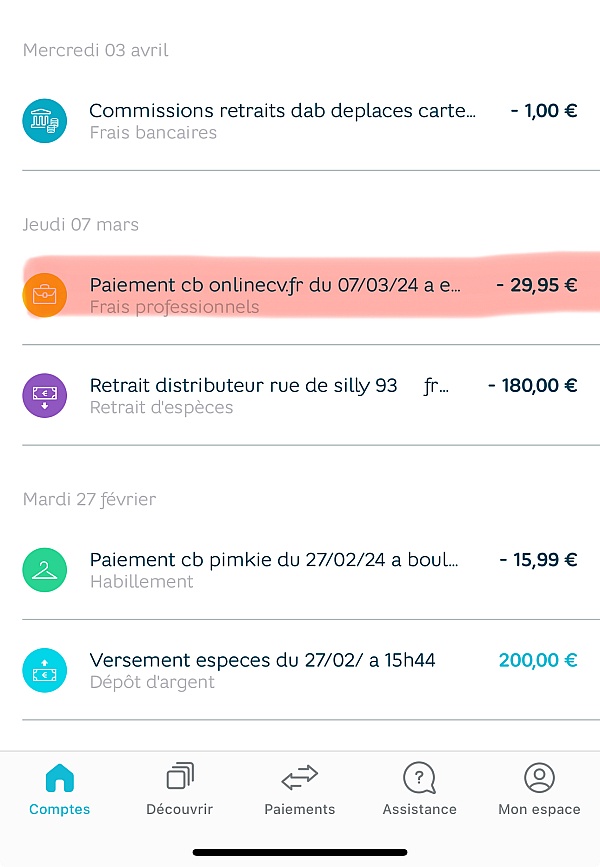
Task: Tap the Découvrir stacked cards icon
Action: (x=180, y=777)
